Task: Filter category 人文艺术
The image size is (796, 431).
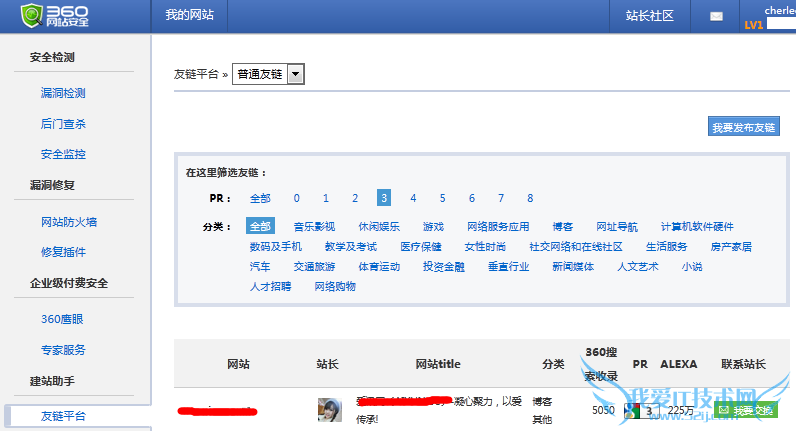Action: point(638,267)
